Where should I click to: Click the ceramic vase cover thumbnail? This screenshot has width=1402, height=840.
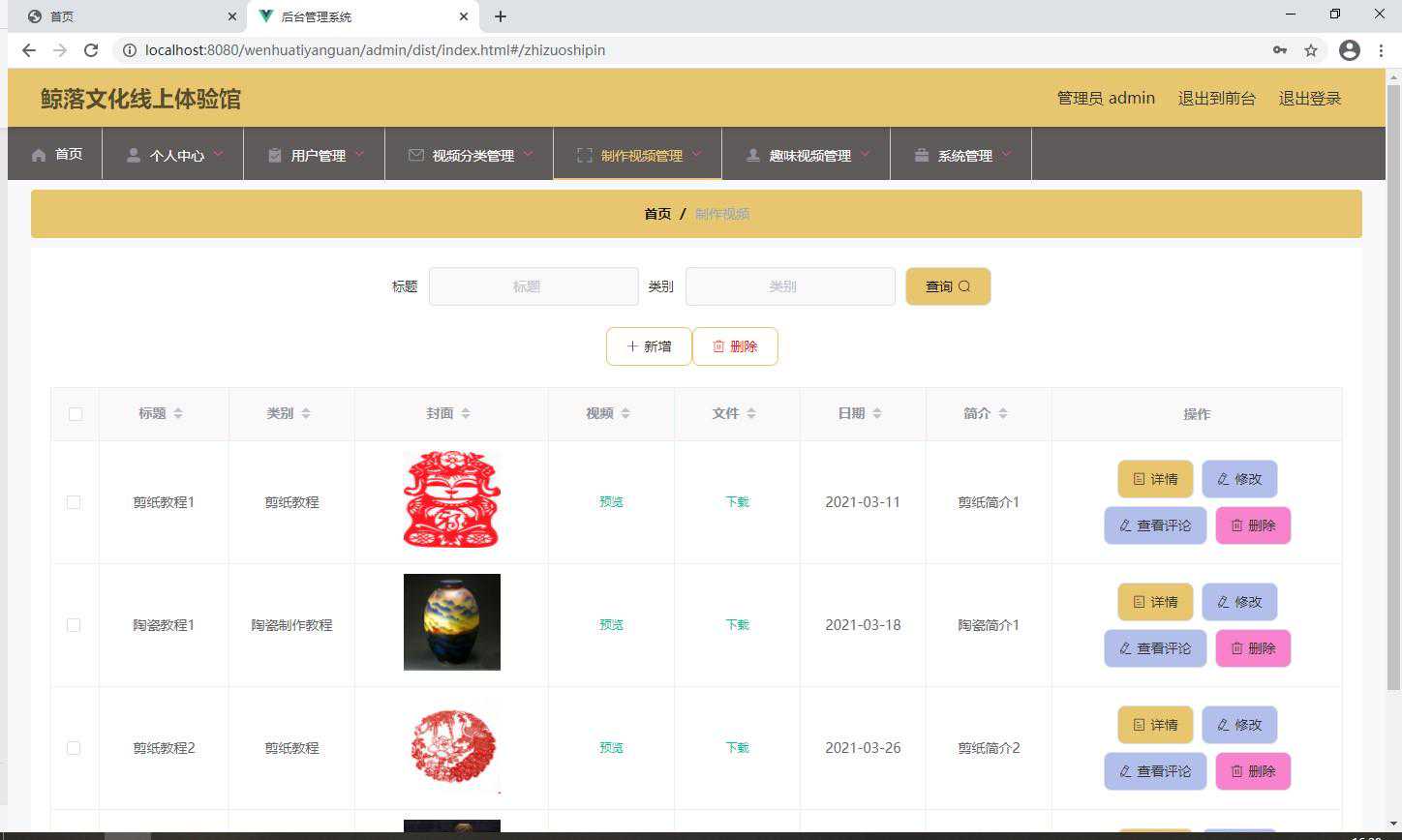(451, 622)
